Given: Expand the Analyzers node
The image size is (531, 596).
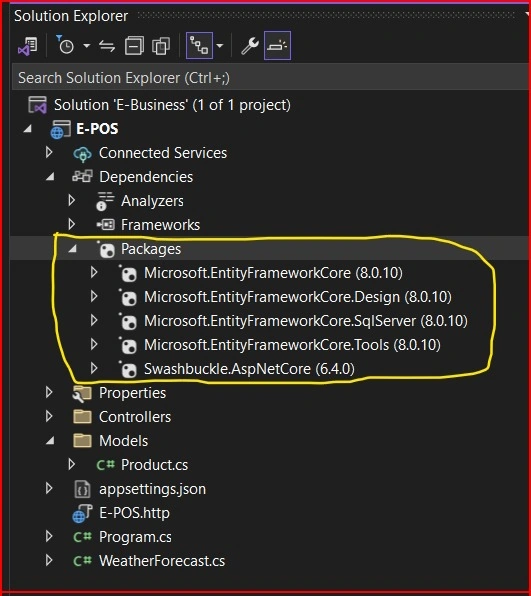Looking at the screenshot, I should point(71,200).
